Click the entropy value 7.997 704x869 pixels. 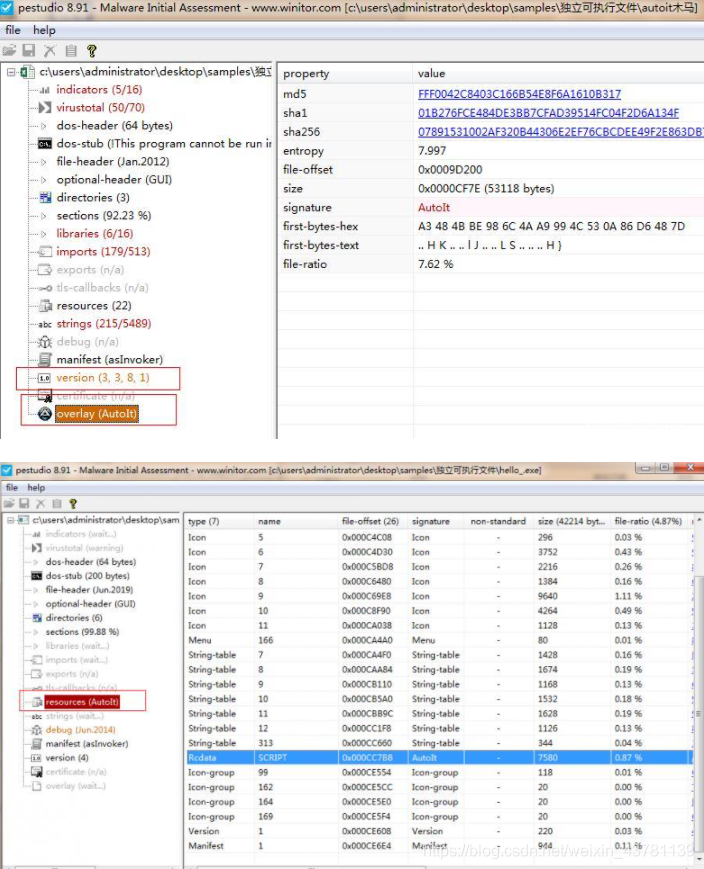point(432,151)
